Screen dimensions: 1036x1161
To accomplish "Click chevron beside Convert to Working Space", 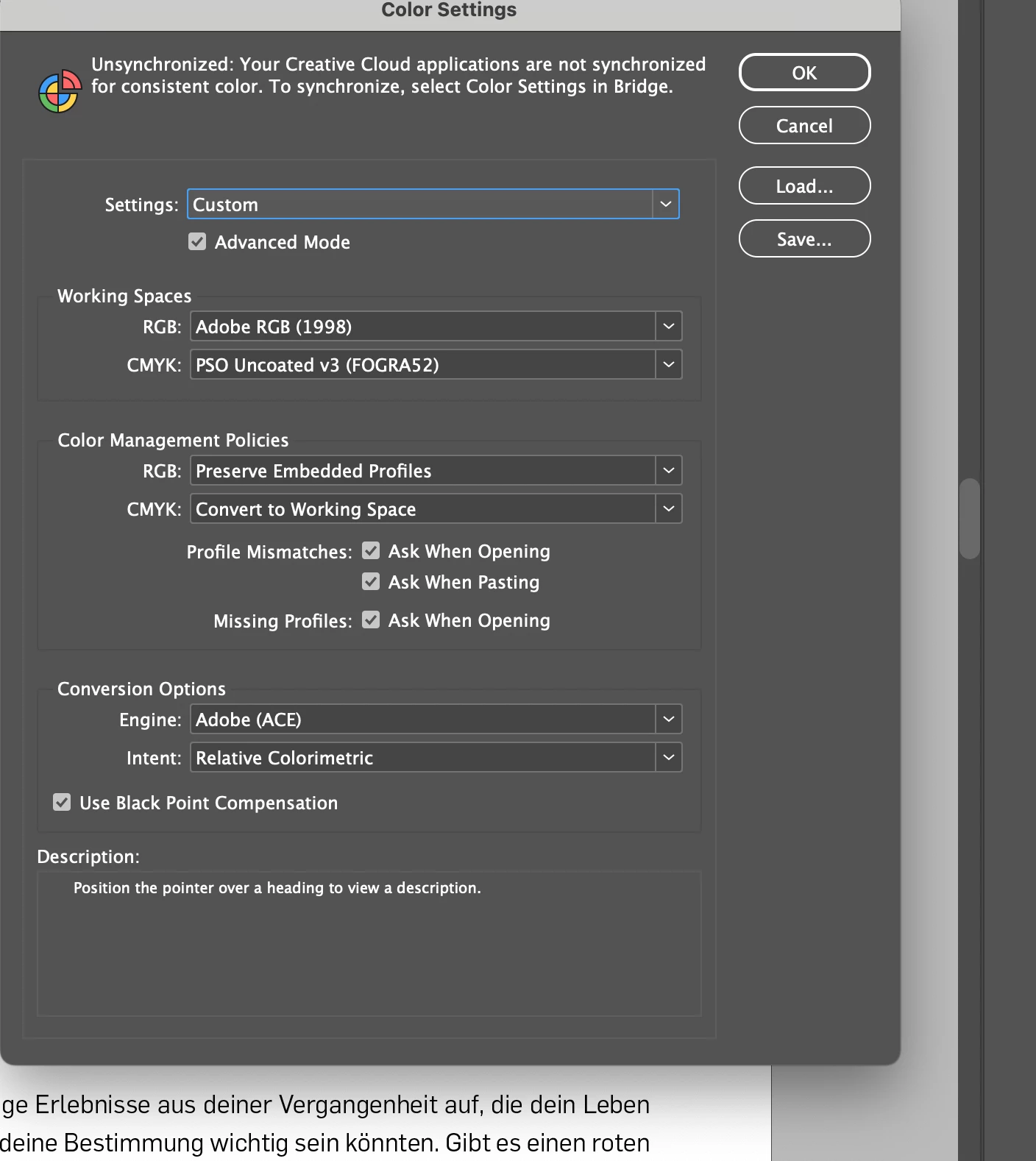I will (x=669, y=508).
